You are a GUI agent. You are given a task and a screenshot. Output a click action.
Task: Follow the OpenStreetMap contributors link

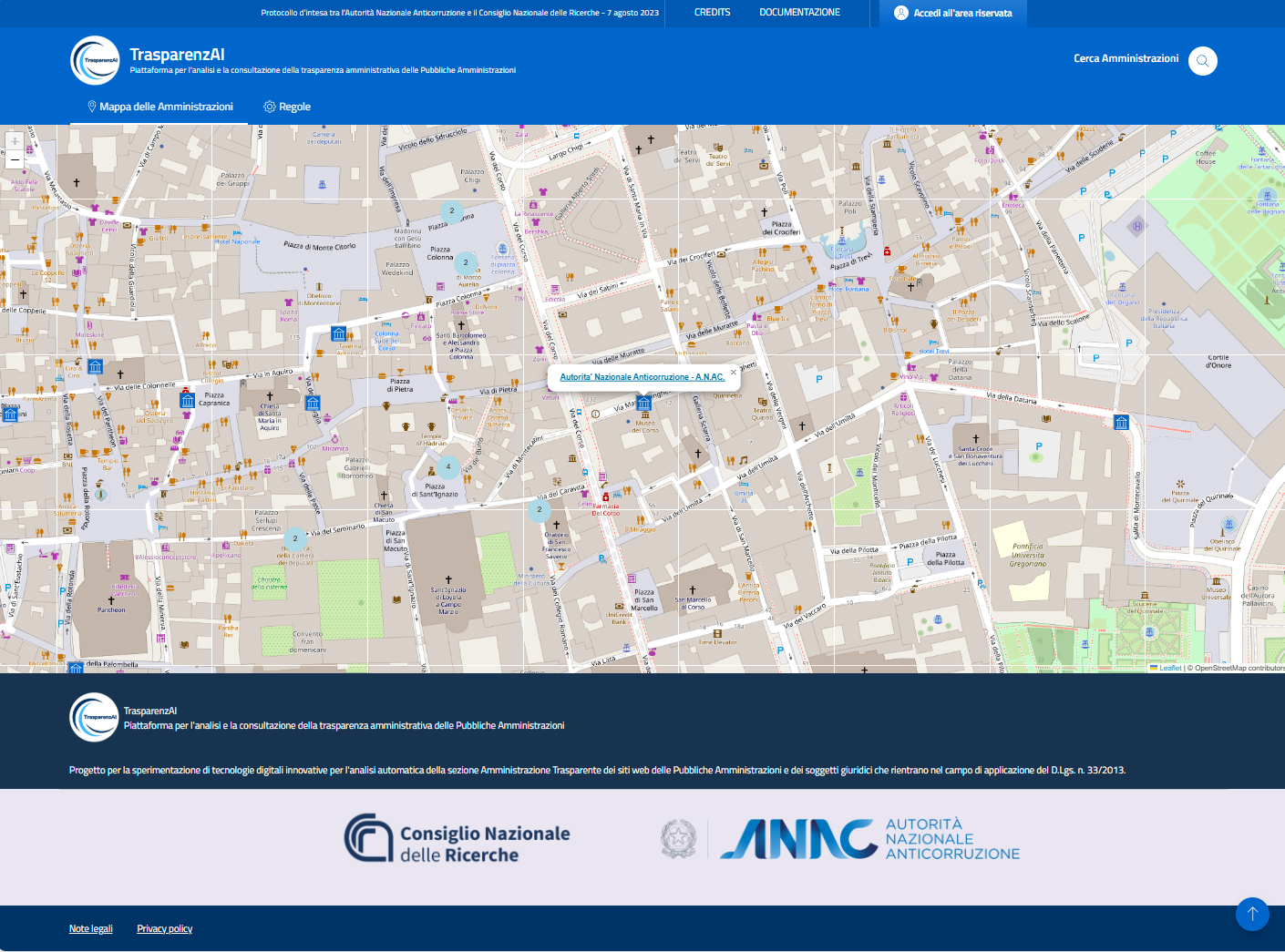(x=1239, y=668)
